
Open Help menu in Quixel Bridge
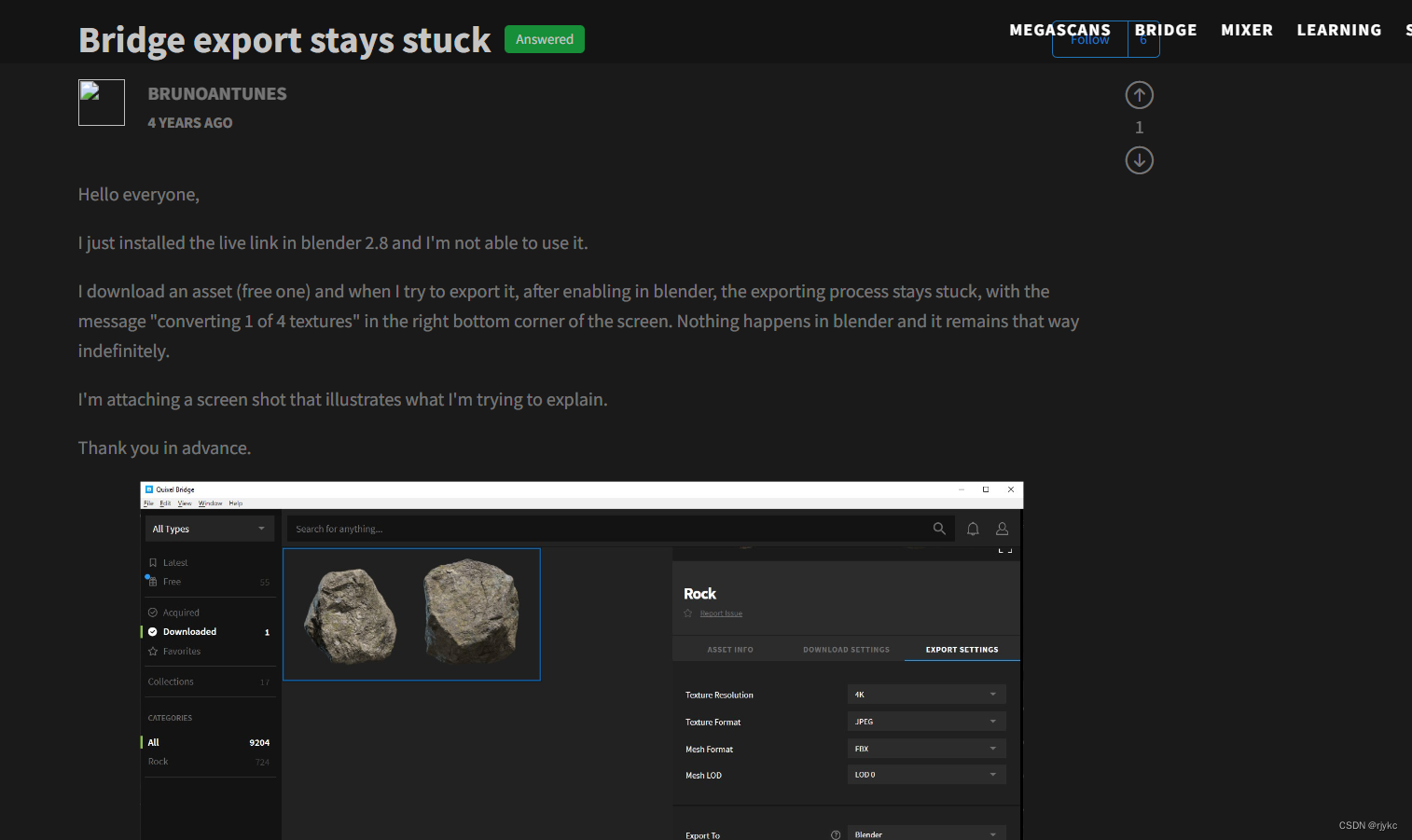tap(235, 503)
